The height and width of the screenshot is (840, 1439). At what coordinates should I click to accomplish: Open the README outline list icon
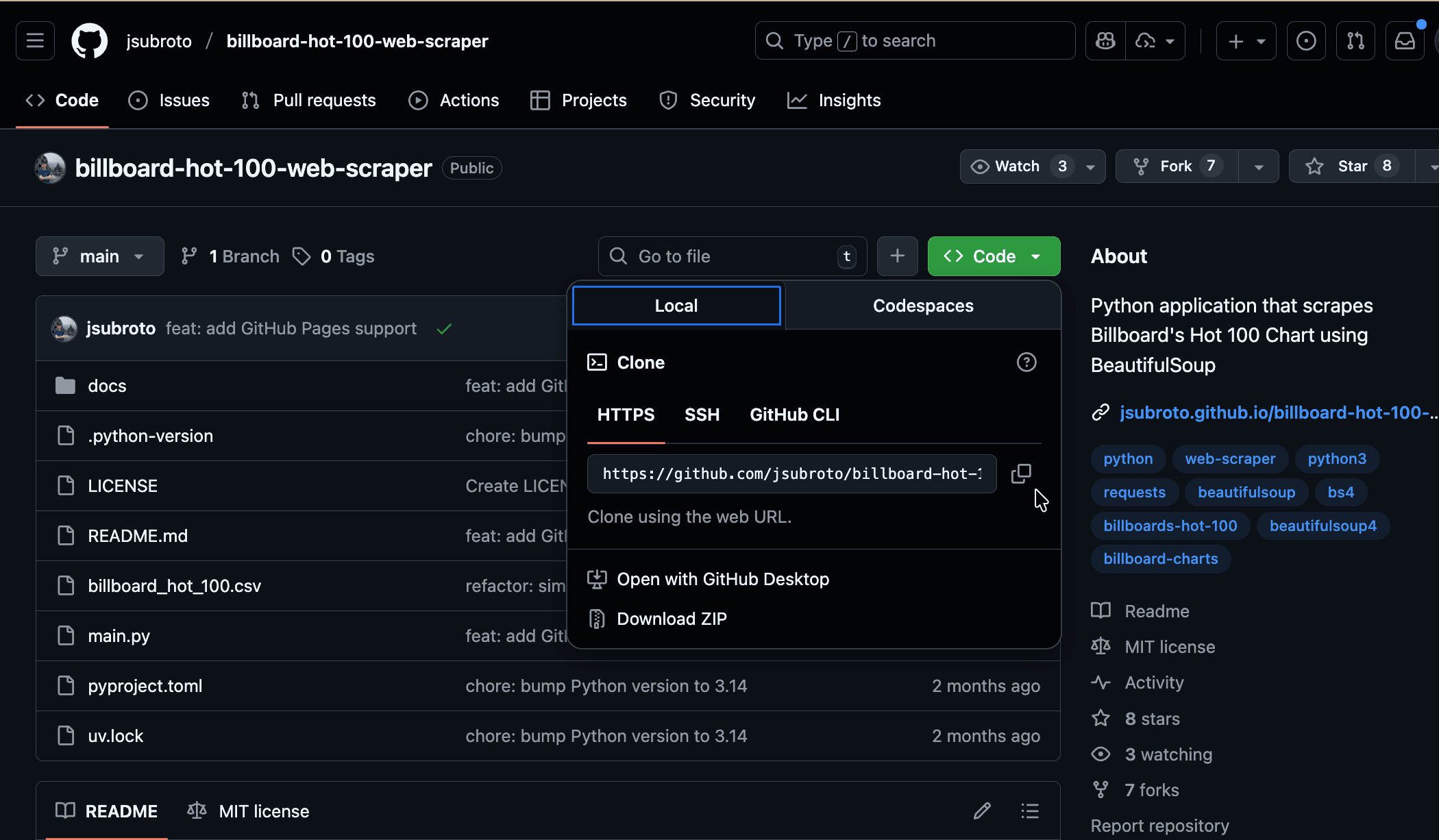[1029, 811]
